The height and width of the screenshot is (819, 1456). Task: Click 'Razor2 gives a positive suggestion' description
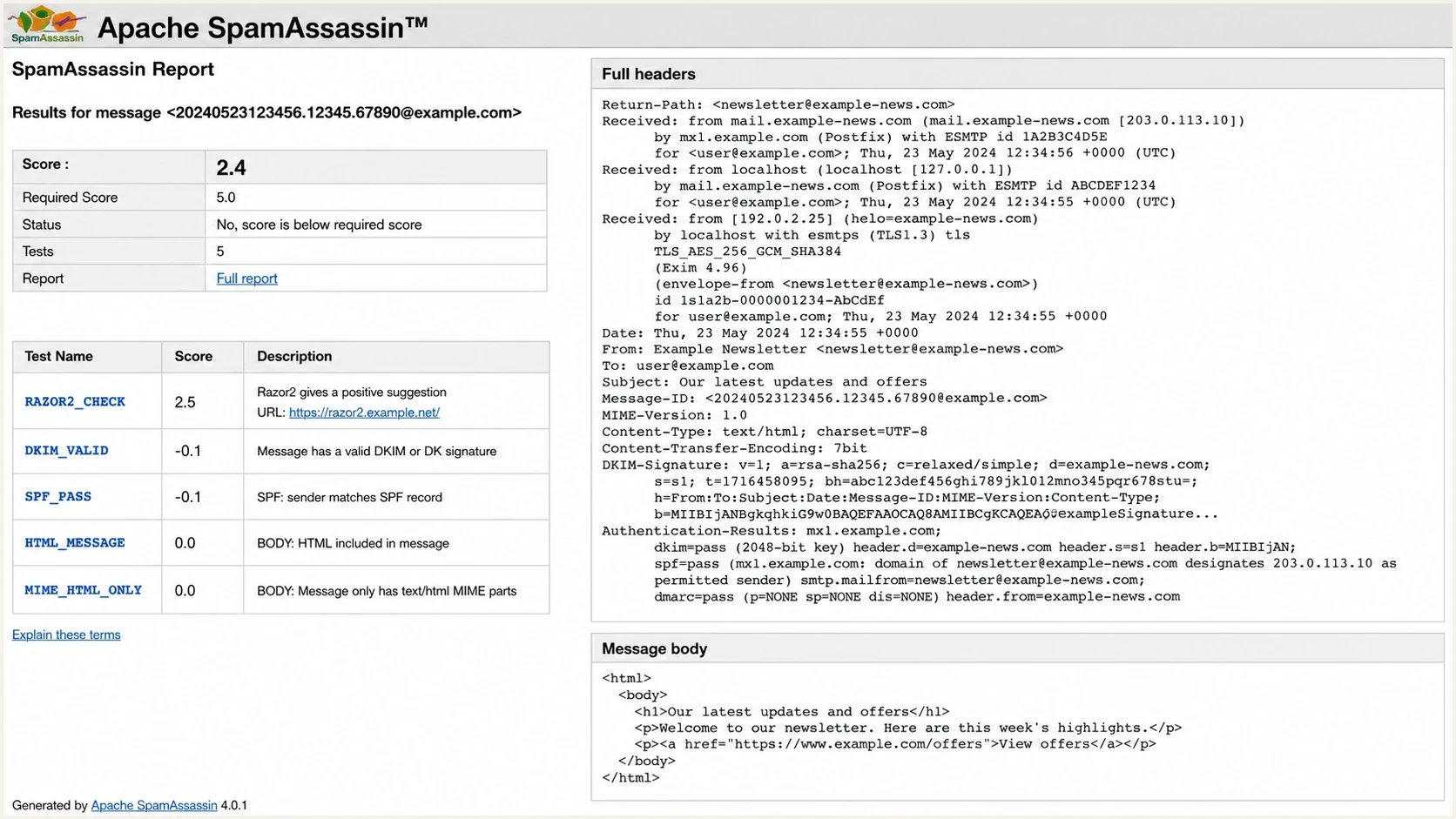352,393
